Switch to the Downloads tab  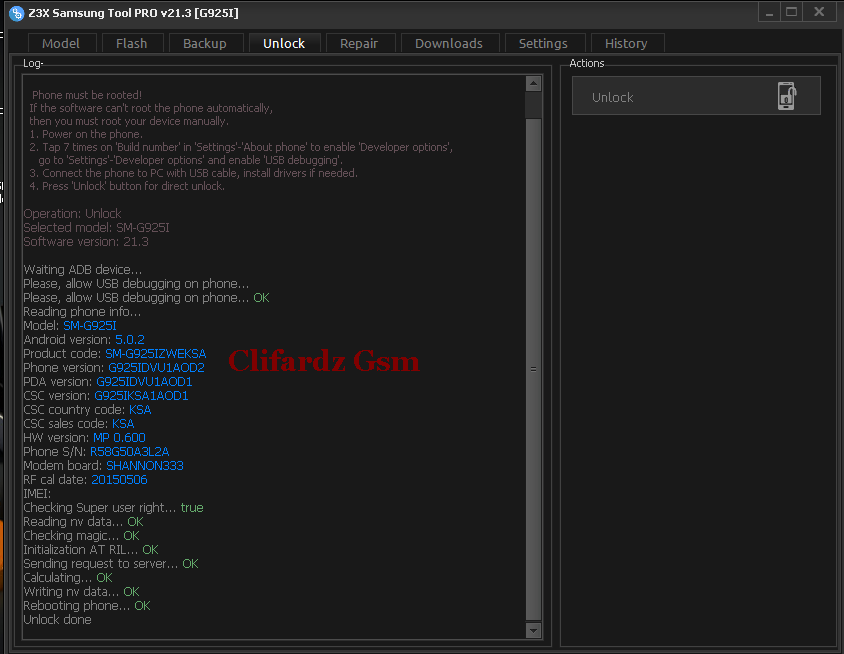click(x=448, y=43)
